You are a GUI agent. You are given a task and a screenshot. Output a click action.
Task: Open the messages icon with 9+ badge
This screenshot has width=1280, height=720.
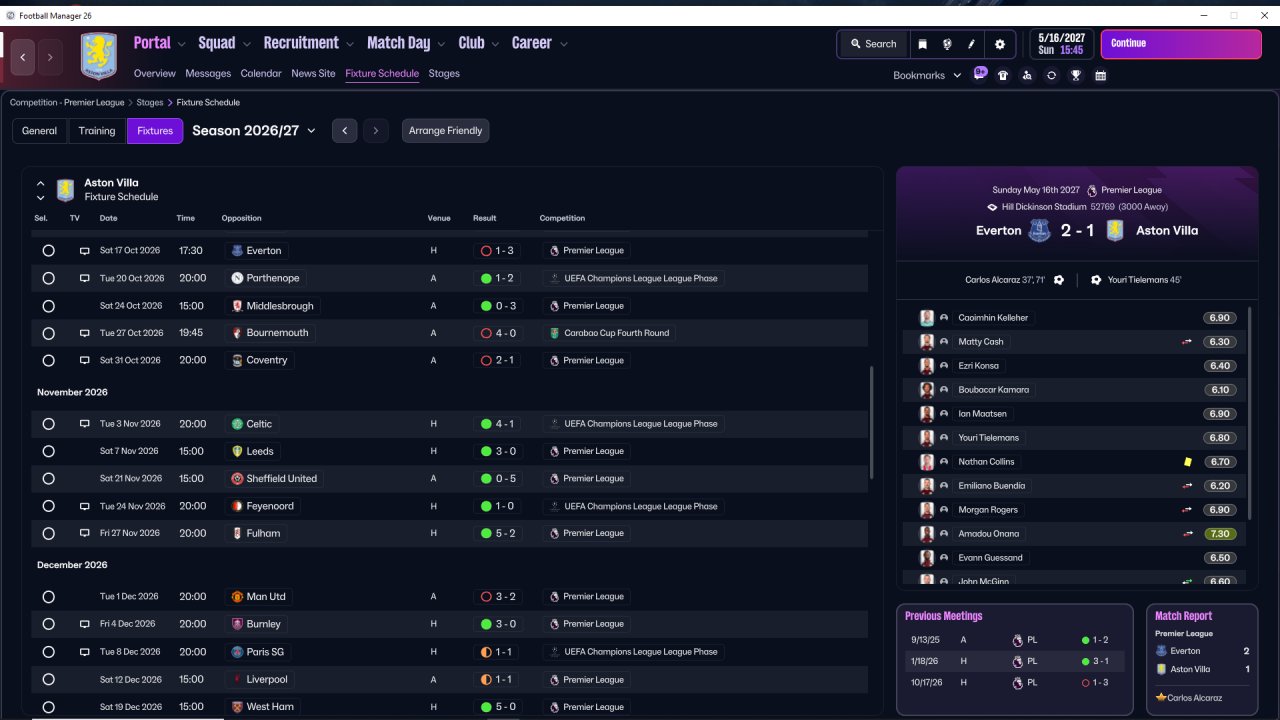[980, 74]
